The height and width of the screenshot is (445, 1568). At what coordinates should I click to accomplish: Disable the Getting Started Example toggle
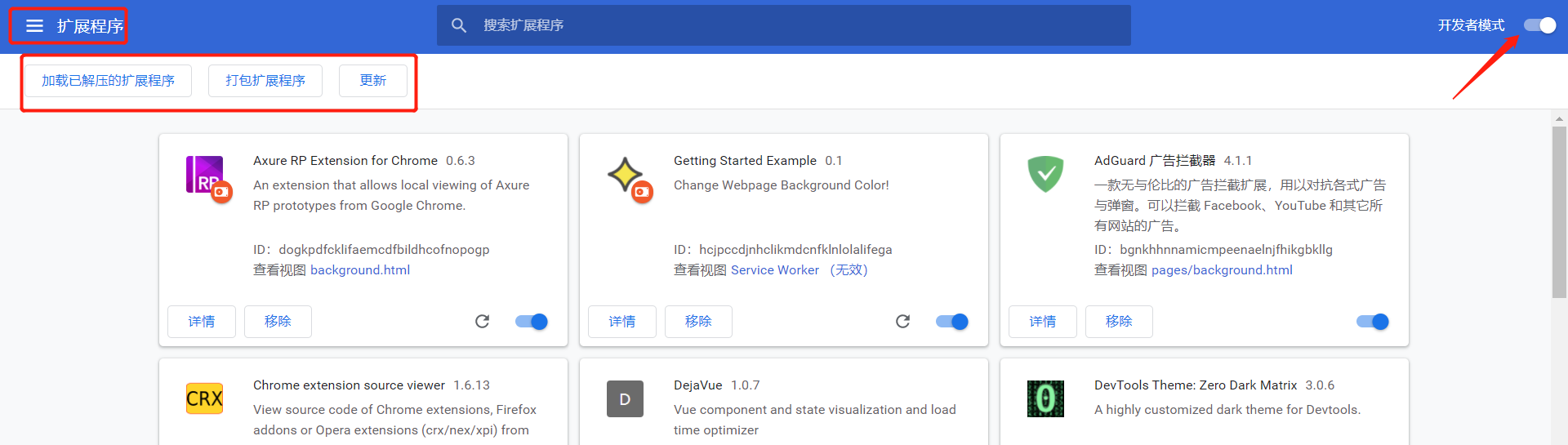pyautogui.click(x=952, y=322)
